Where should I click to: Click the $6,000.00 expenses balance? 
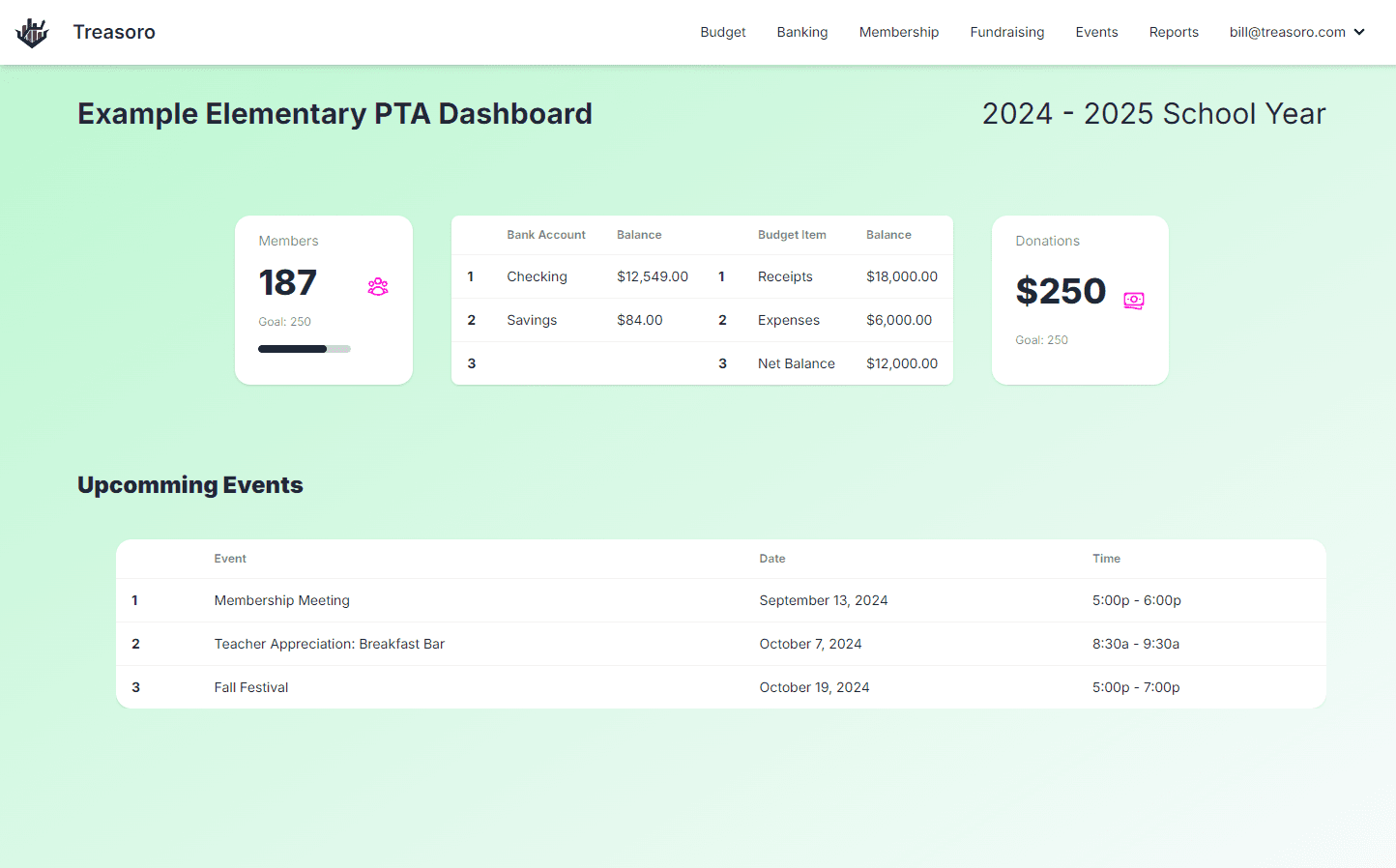[x=899, y=320]
